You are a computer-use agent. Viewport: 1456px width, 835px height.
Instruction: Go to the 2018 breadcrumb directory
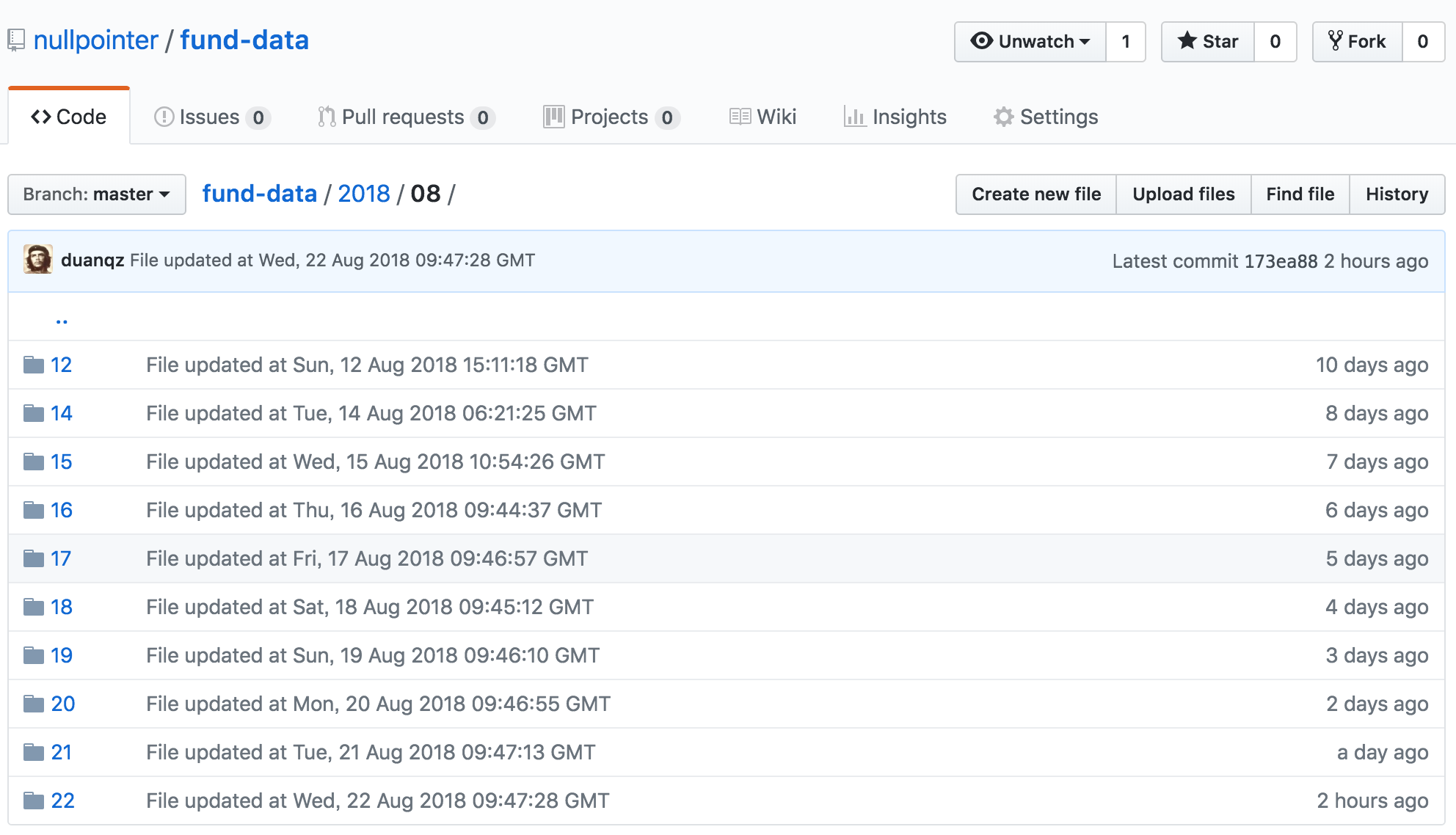pos(364,194)
